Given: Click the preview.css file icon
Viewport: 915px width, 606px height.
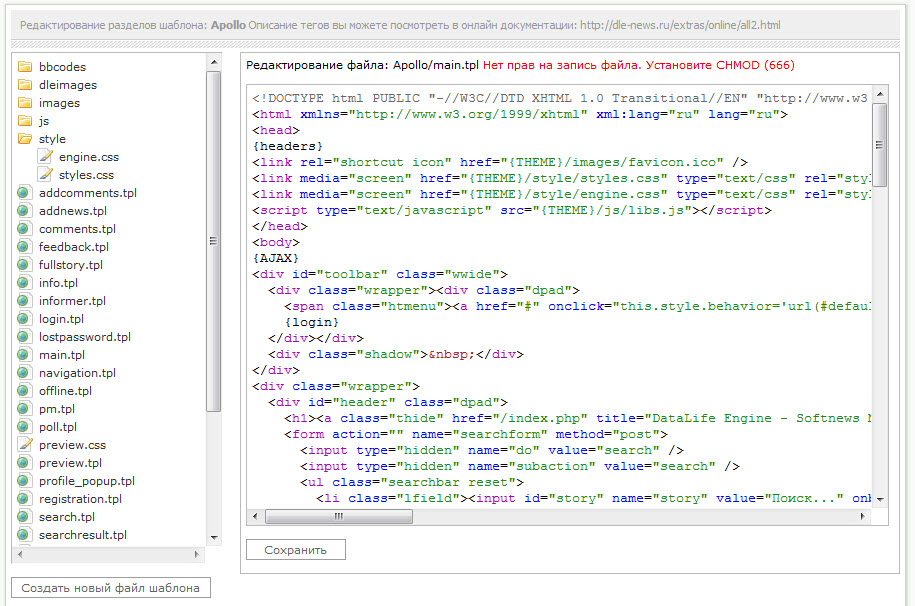Looking at the screenshot, I should point(25,444).
